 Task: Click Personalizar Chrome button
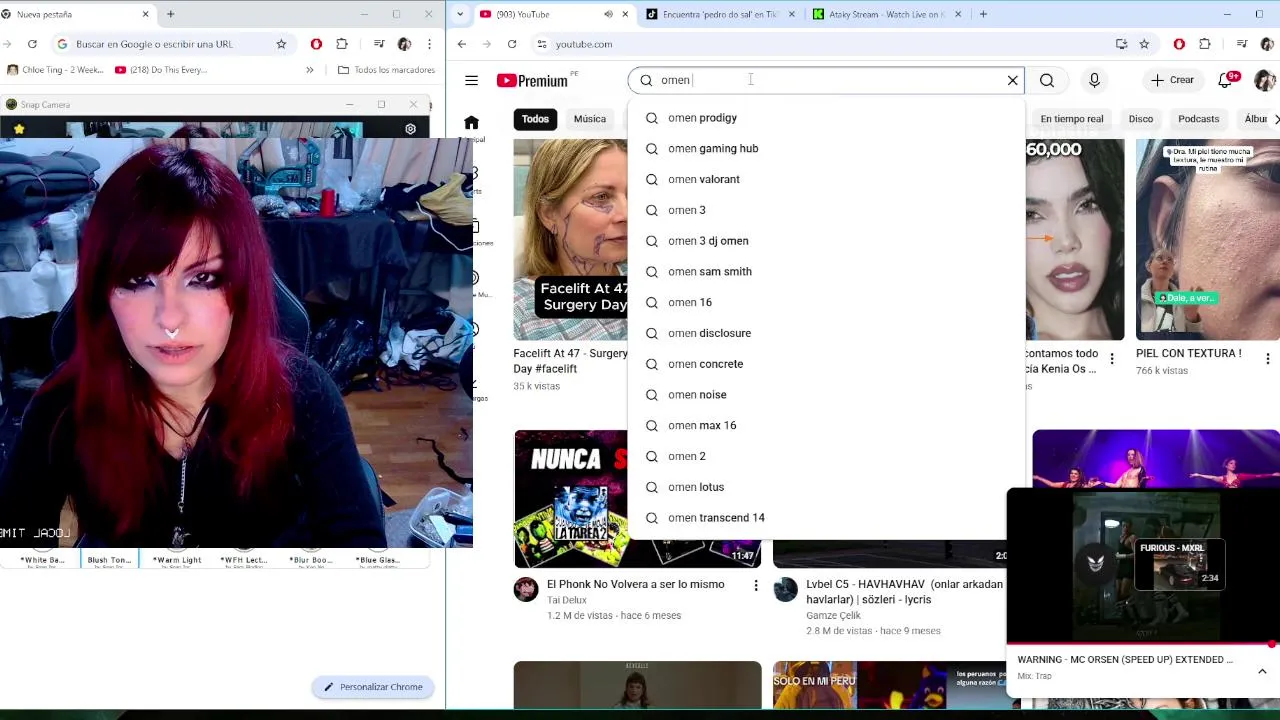click(373, 687)
